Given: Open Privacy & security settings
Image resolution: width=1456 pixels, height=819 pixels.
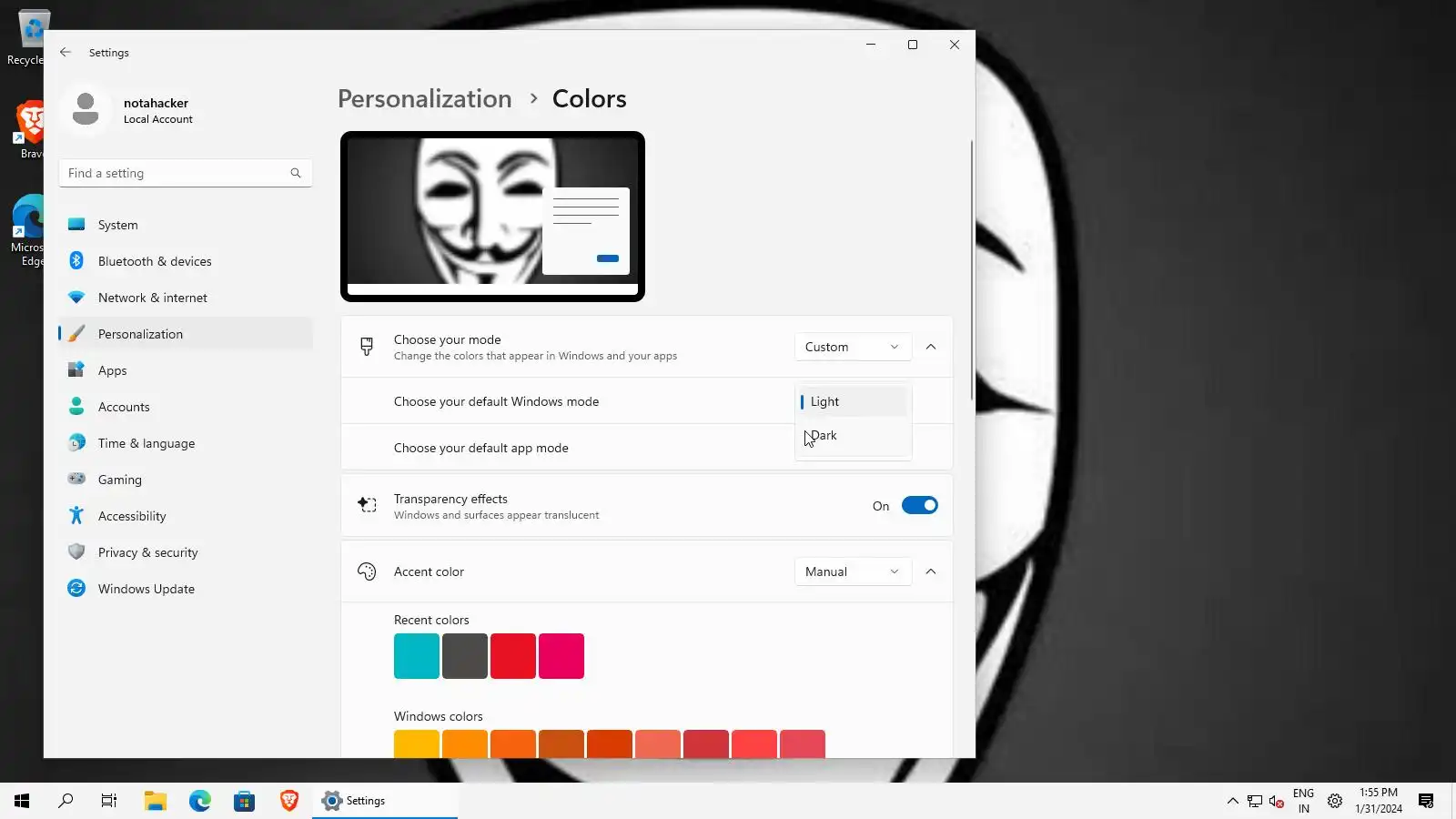Looking at the screenshot, I should pyautogui.click(x=186, y=552).
